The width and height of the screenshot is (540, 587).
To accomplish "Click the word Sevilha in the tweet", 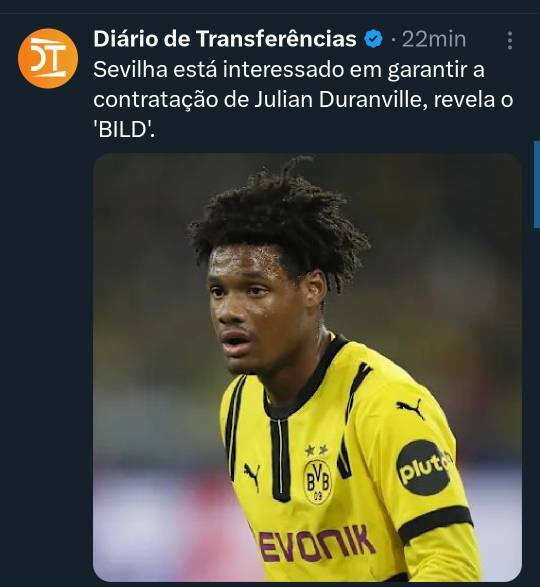I will (130, 69).
